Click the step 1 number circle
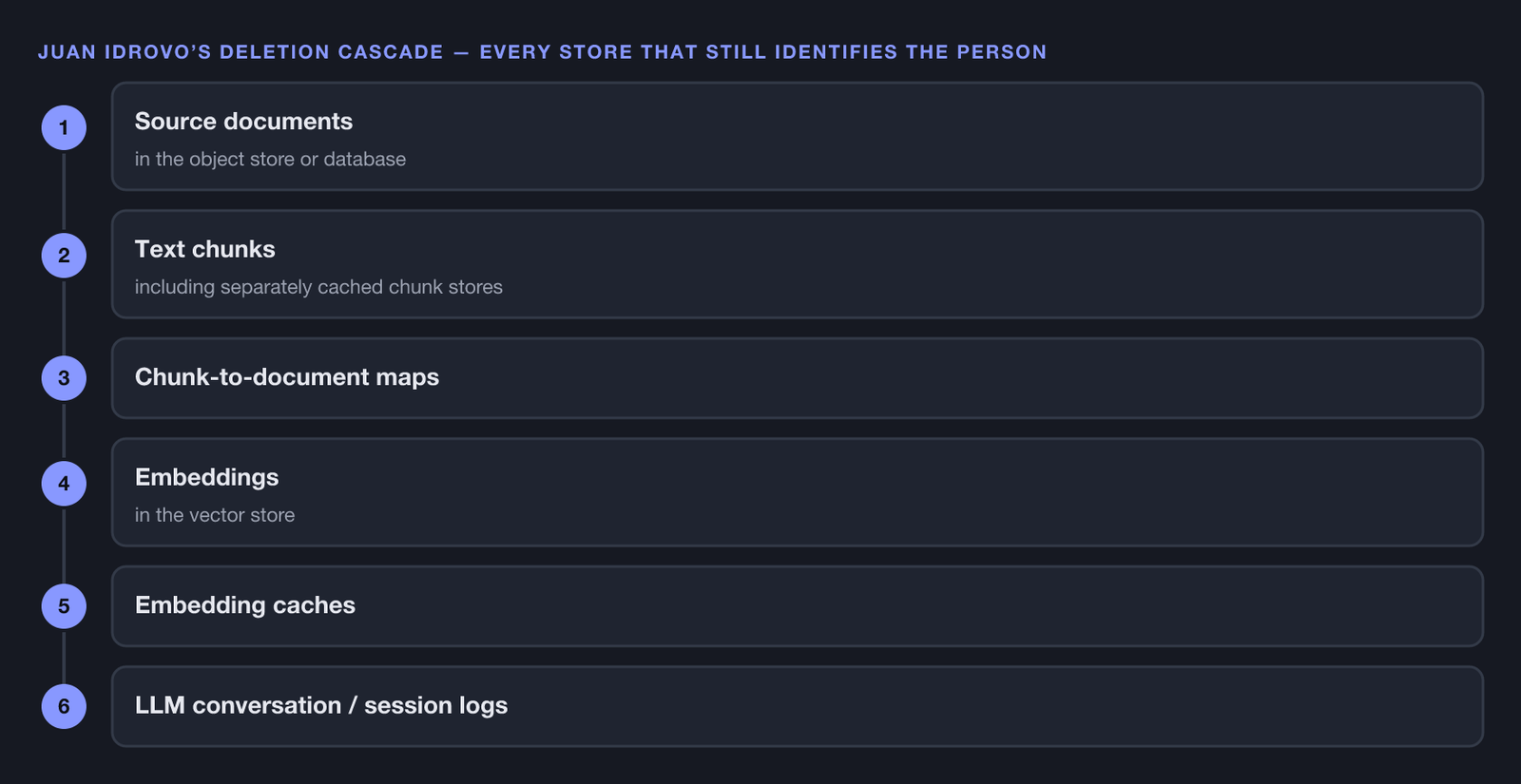1521x784 pixels. (x=64, y=127)
